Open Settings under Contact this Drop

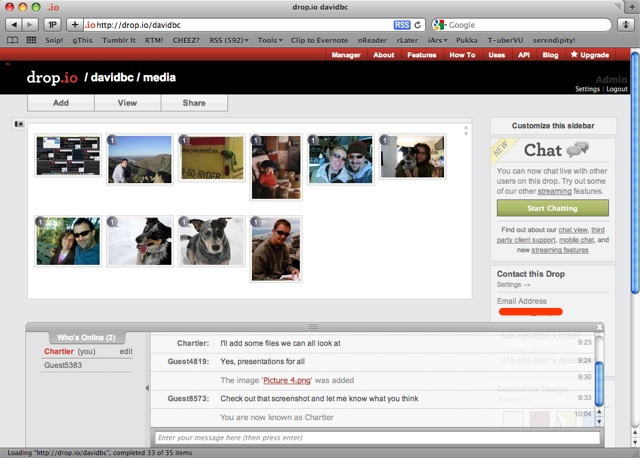pyautogui.click(x=513, y=285)
